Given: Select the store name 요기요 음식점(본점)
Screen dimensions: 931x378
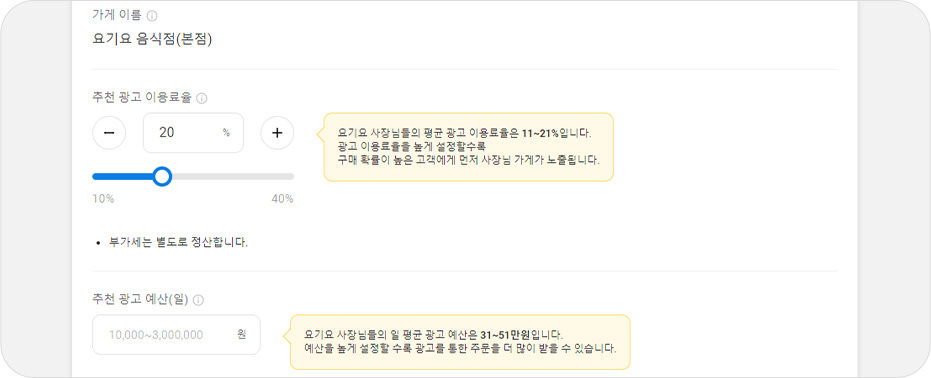Looking at the screenshot, I should [153, 40].
